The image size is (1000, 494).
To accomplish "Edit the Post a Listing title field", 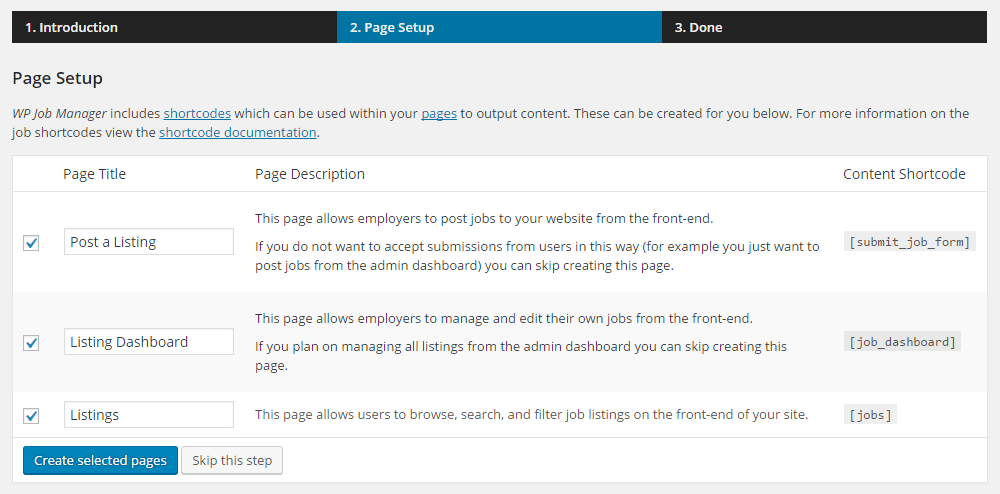I will coord(148,242).
